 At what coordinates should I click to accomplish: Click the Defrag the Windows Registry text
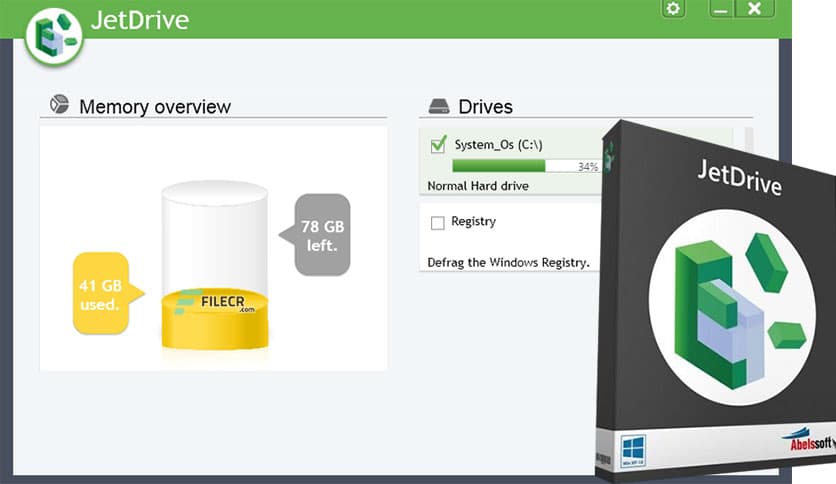pyautogui.click(x=507, y=263)
